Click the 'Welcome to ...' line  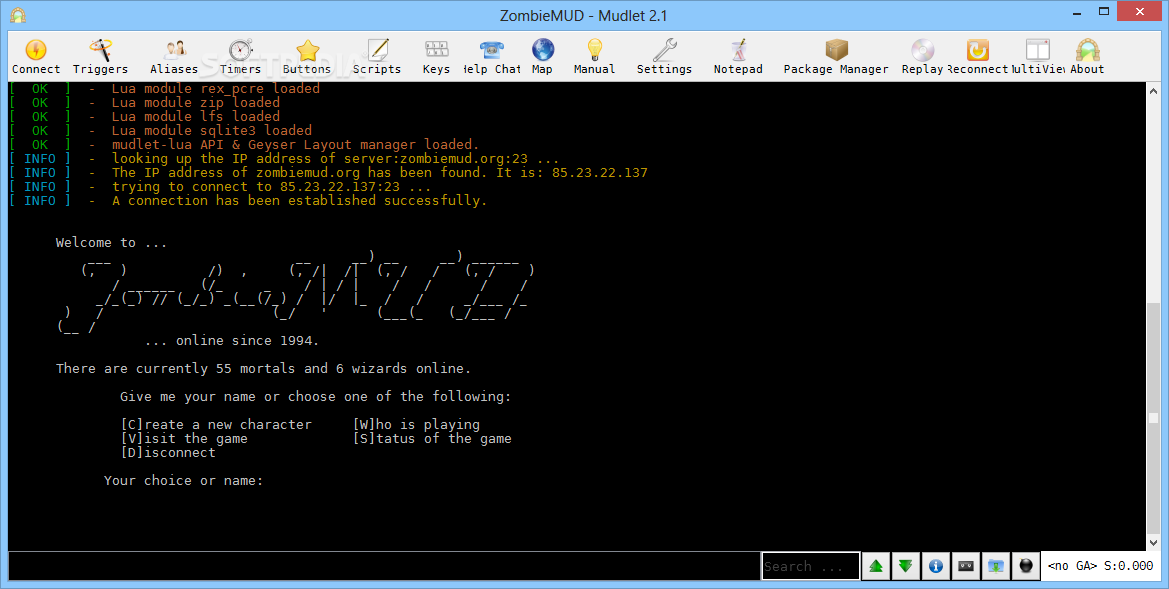(x=112, y=242)
